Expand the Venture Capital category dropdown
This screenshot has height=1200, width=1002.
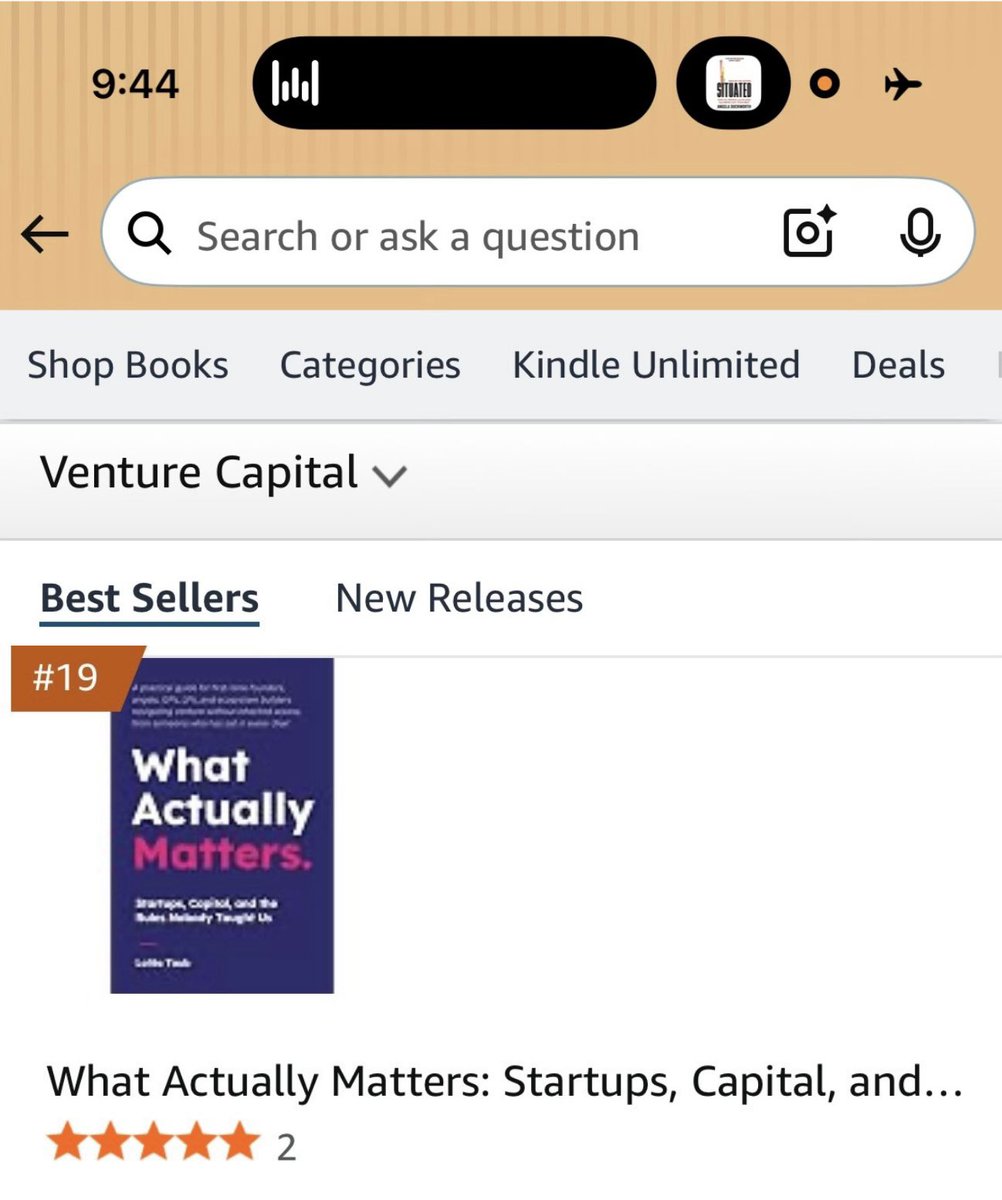223,473
